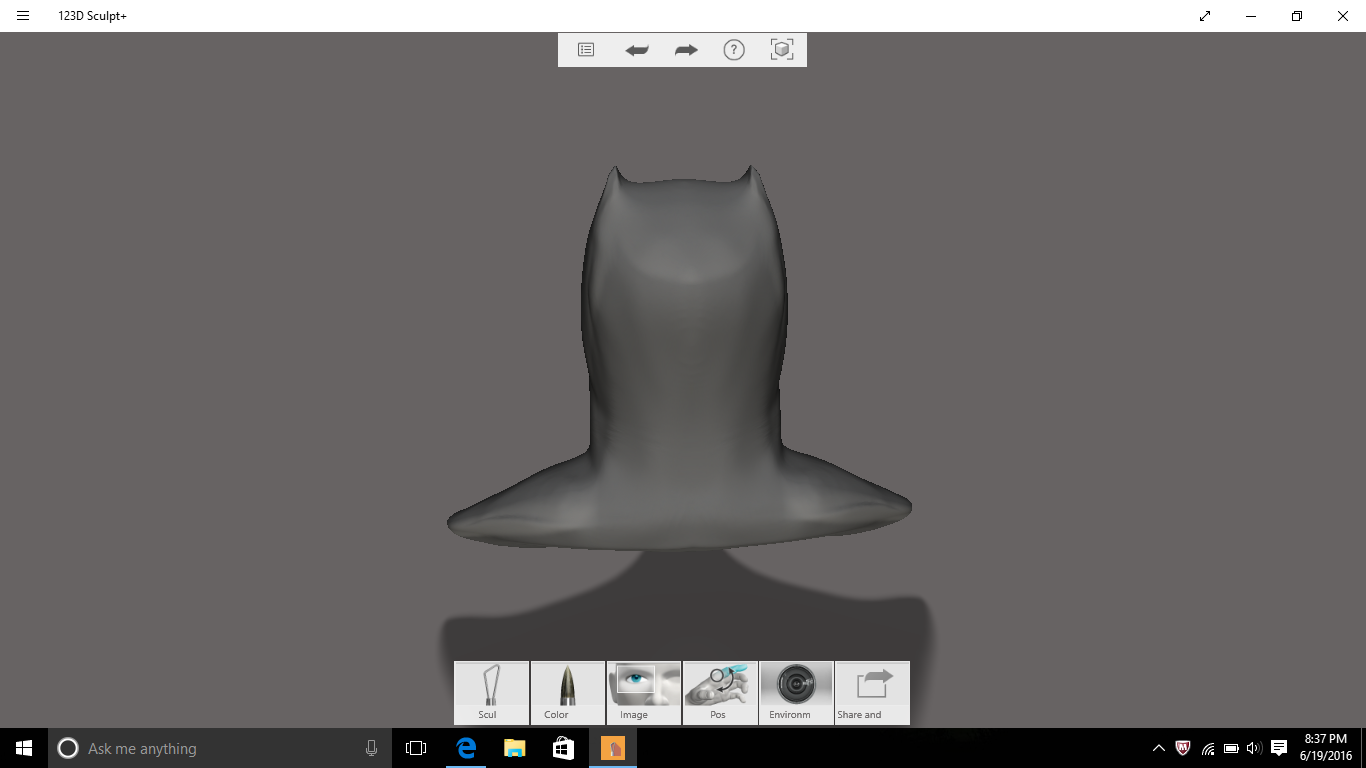The image size is (1366, 768).
Task: Reset view with the cube frame icon
Action: tap(782, 50)
